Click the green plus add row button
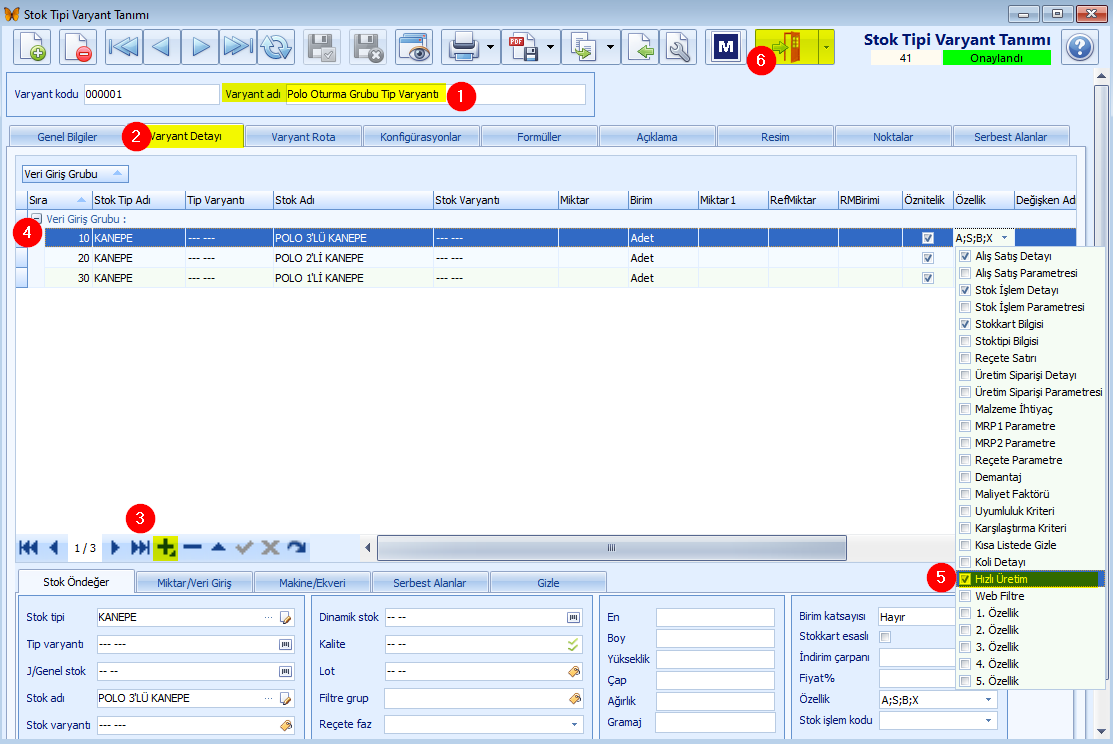The width and height of the screenshot is (1113, 744). click(165, 547)
